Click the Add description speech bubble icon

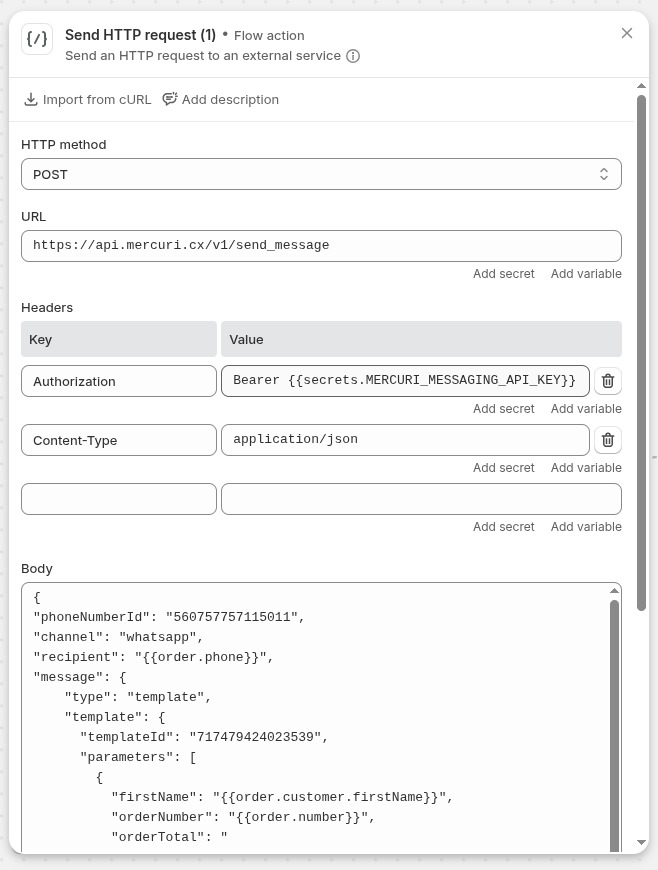170,99
